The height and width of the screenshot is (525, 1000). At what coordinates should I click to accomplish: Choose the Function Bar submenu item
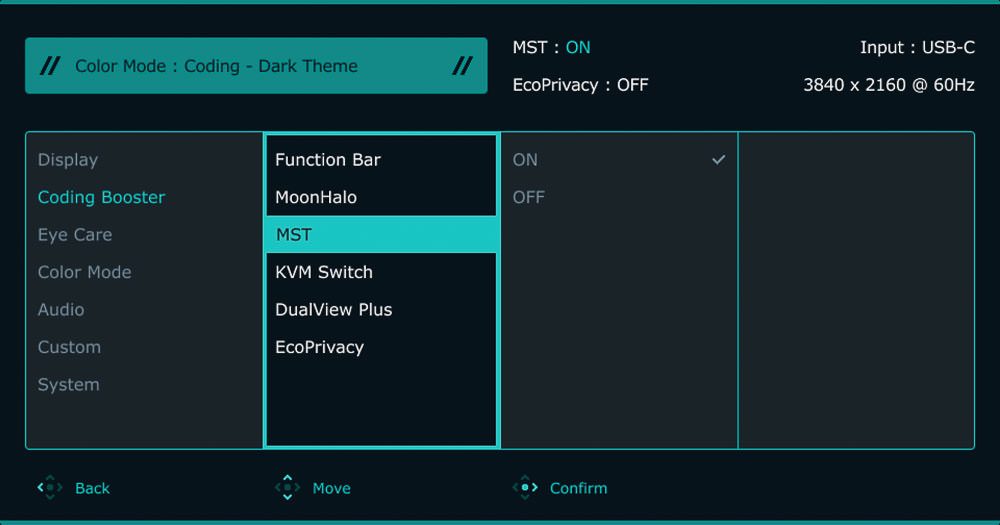(328, 160)
